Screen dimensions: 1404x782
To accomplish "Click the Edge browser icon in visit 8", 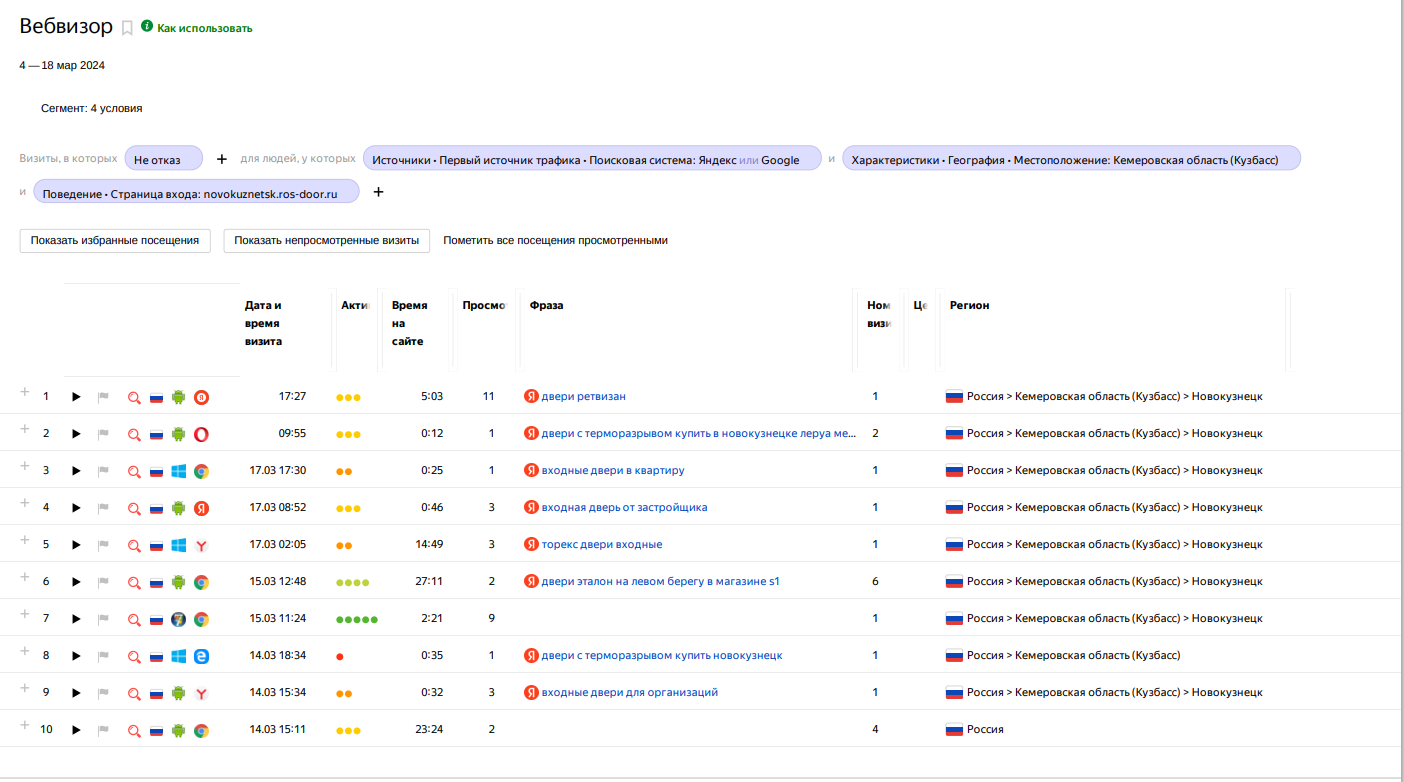I will (201, 656).
